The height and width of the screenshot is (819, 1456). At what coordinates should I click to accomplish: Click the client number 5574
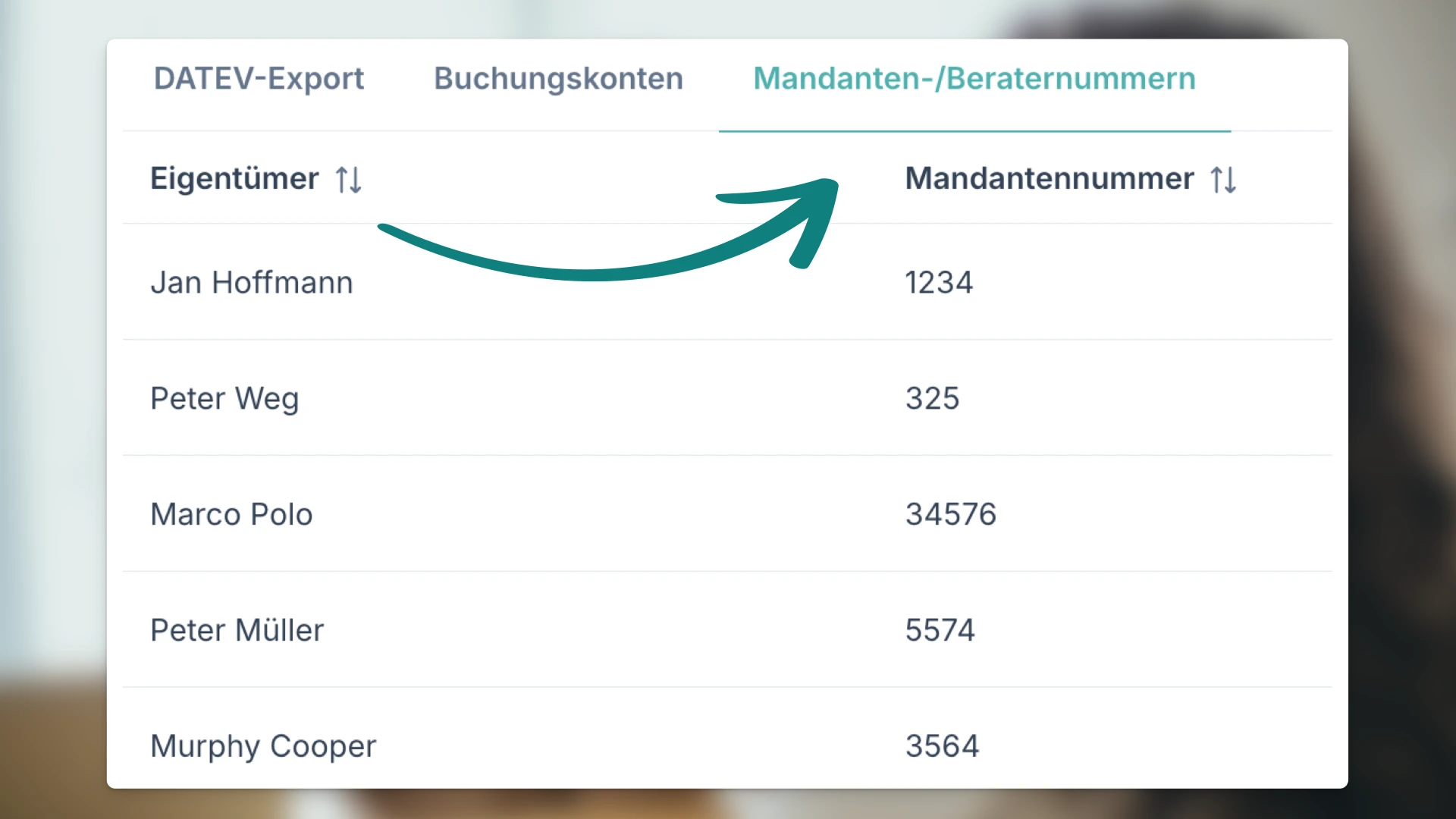940,631
